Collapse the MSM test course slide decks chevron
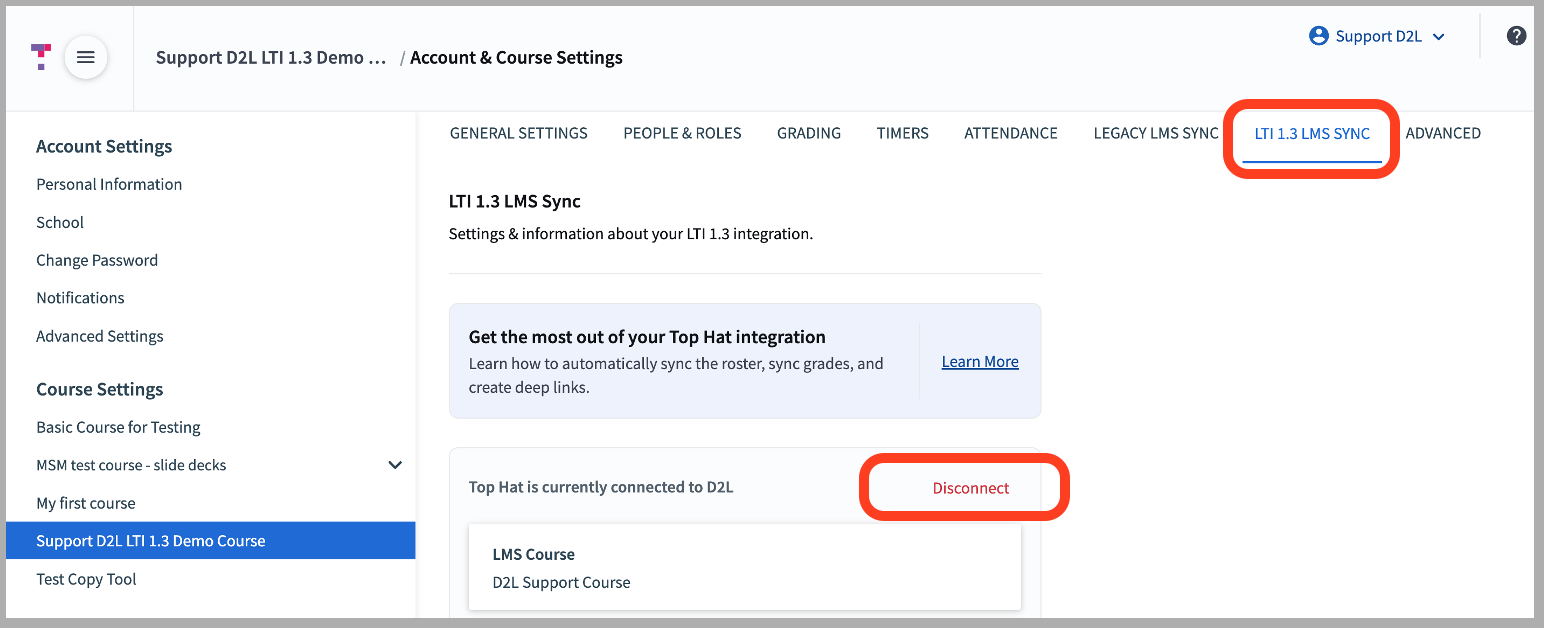 395,465
